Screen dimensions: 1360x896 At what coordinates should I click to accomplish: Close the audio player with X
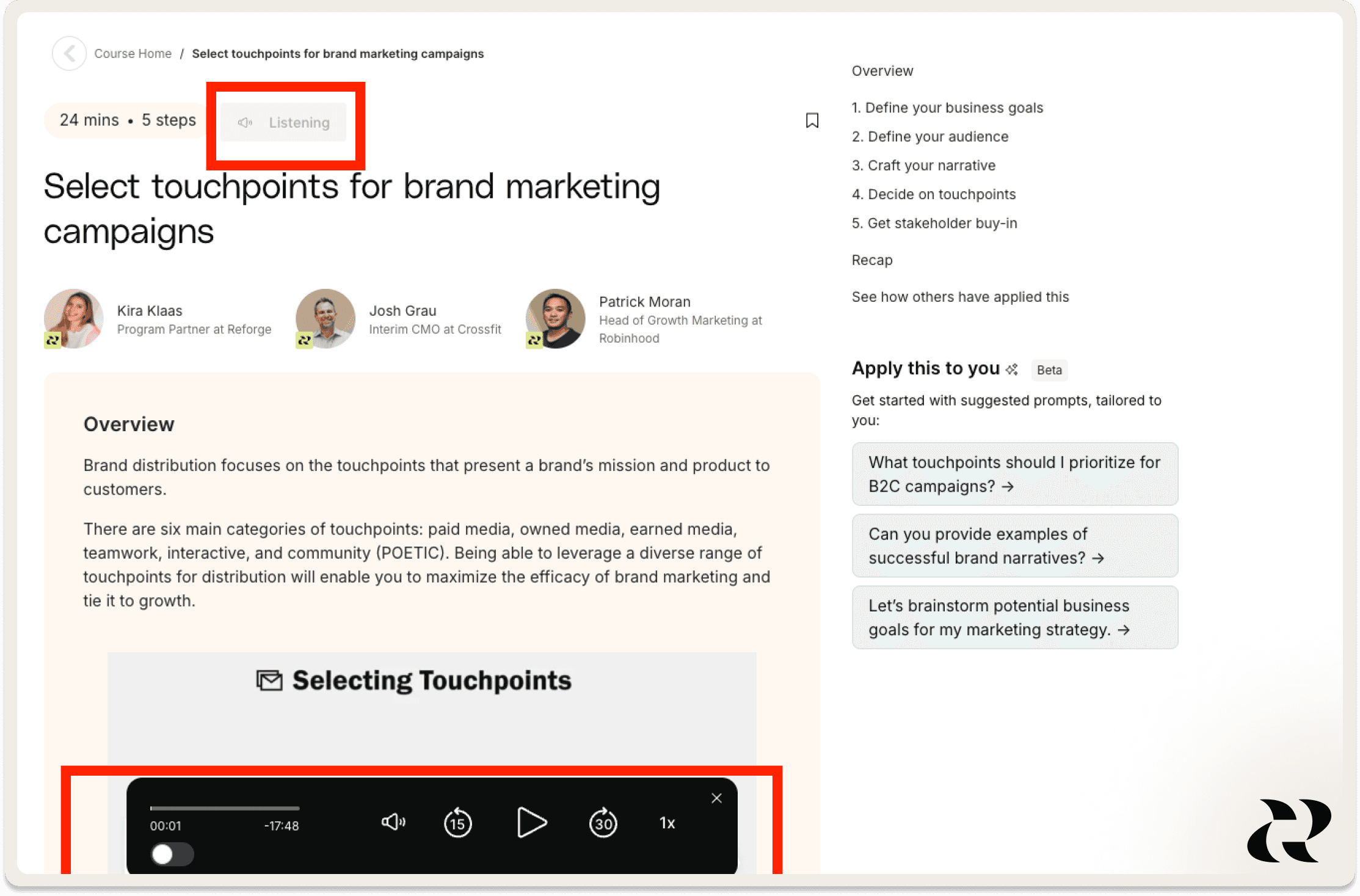point(716,798)
